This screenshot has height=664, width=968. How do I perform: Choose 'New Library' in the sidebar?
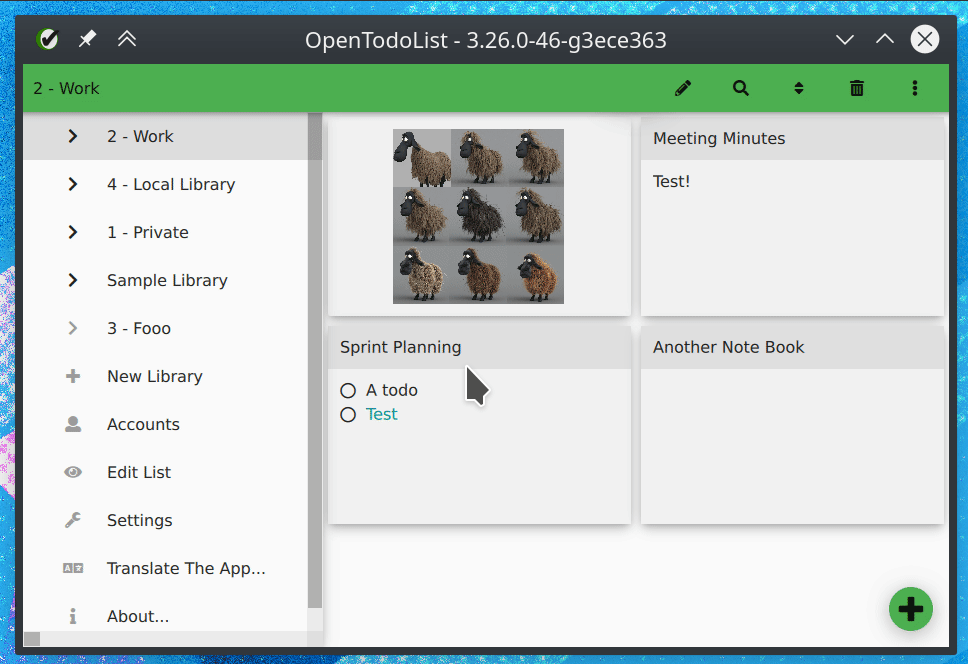[165, 376]
